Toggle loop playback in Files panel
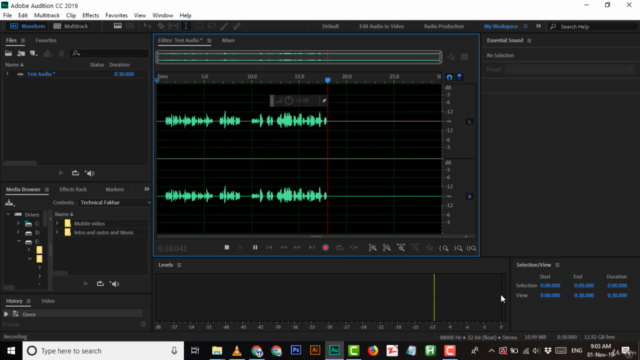The width and height of the screenshot is (640, 360). click(76, 173)
